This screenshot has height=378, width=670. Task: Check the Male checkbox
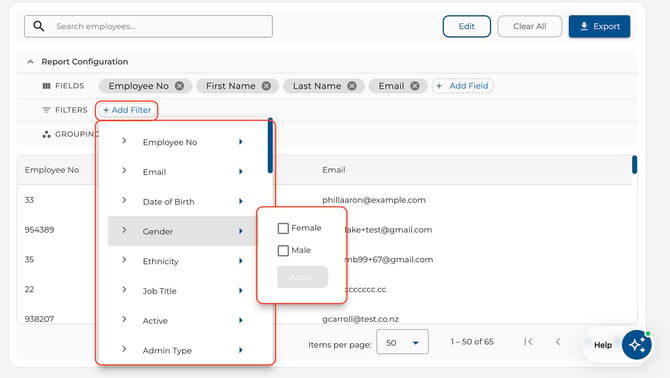pos(283,250)
